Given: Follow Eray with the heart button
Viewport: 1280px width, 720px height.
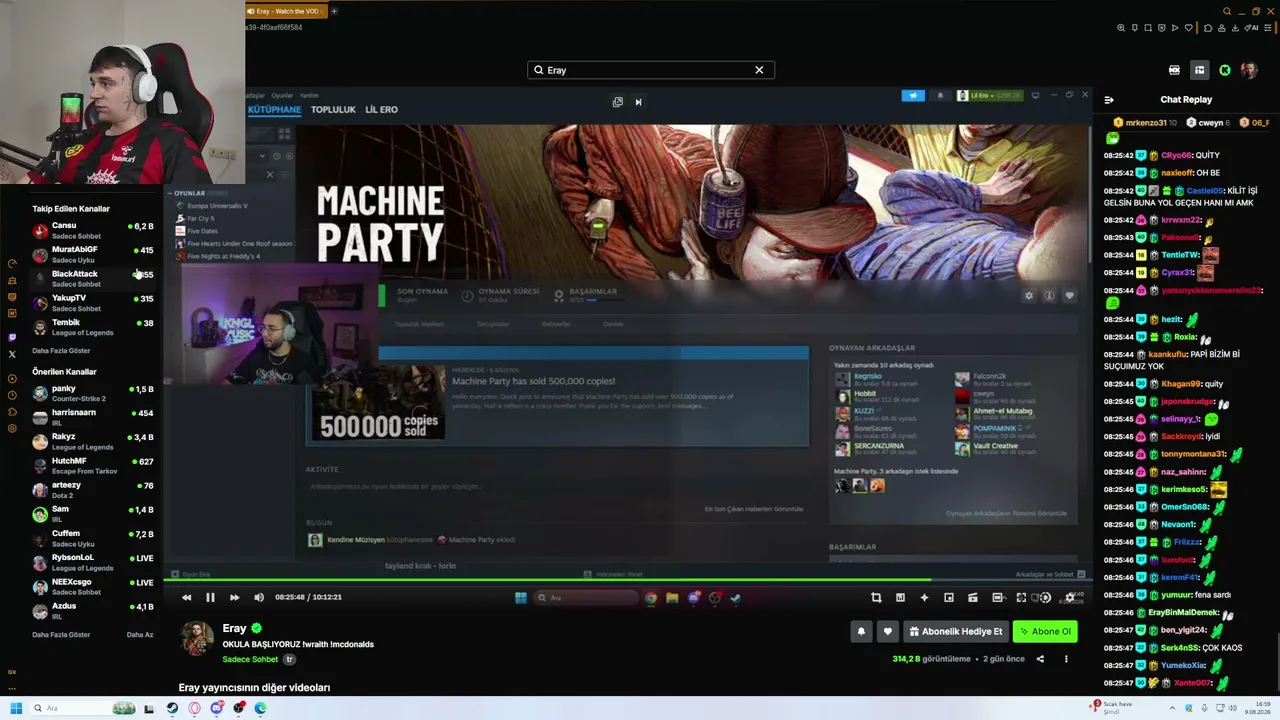Looking at the screenshot, I should [887, 631].
